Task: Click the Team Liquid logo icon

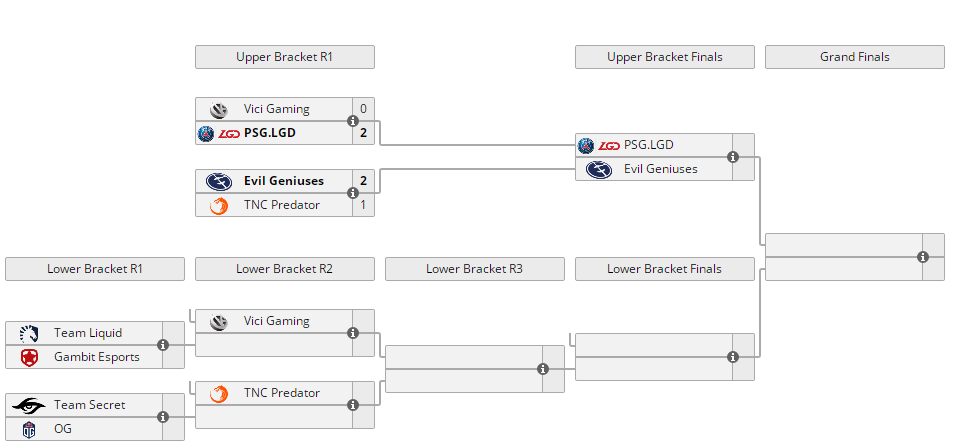Action: pos(29,333)
